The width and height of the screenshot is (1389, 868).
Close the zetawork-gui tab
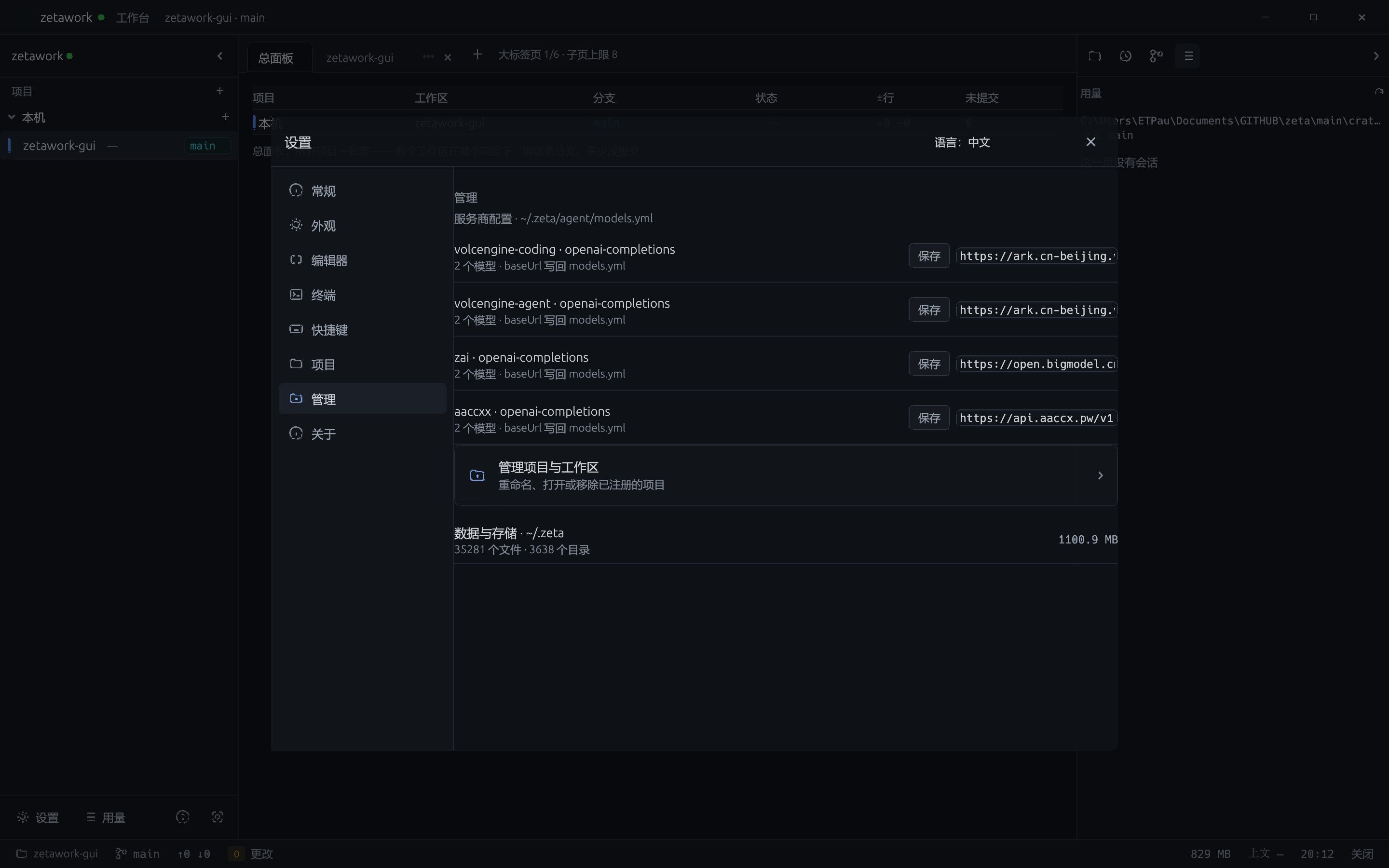click(x=448, y=57)
